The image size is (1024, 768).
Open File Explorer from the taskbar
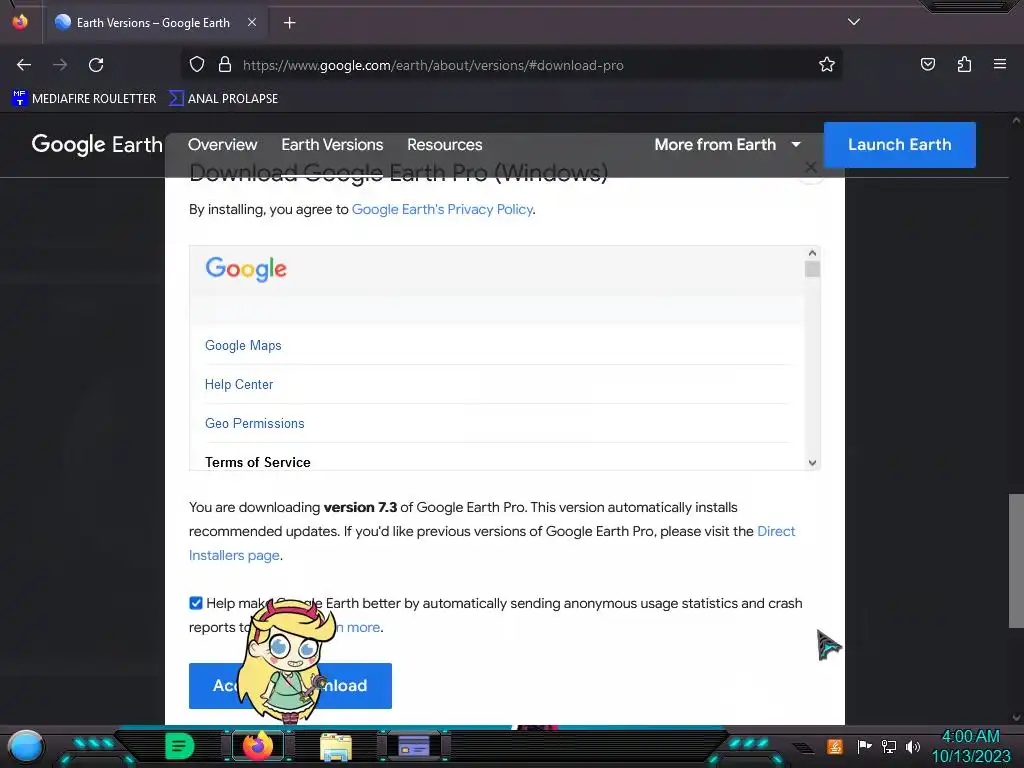(336, 746)
